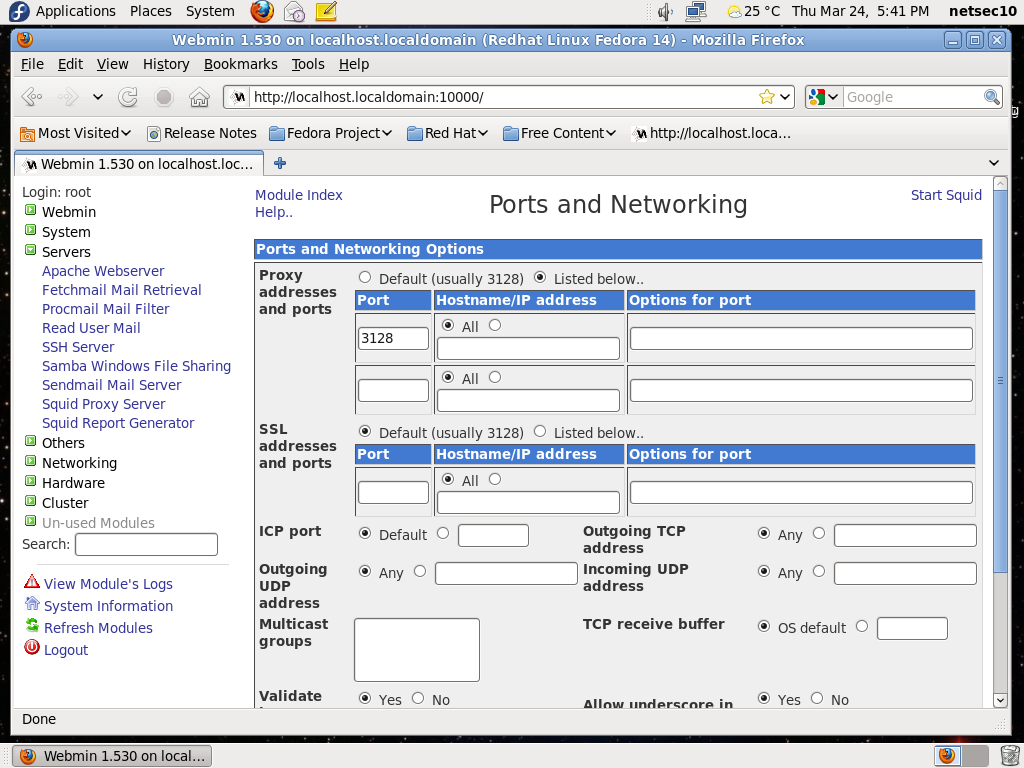This screenshot has height=768, width=1024.
Task: Open the Tools menu
Action: [x=308, y=64]
